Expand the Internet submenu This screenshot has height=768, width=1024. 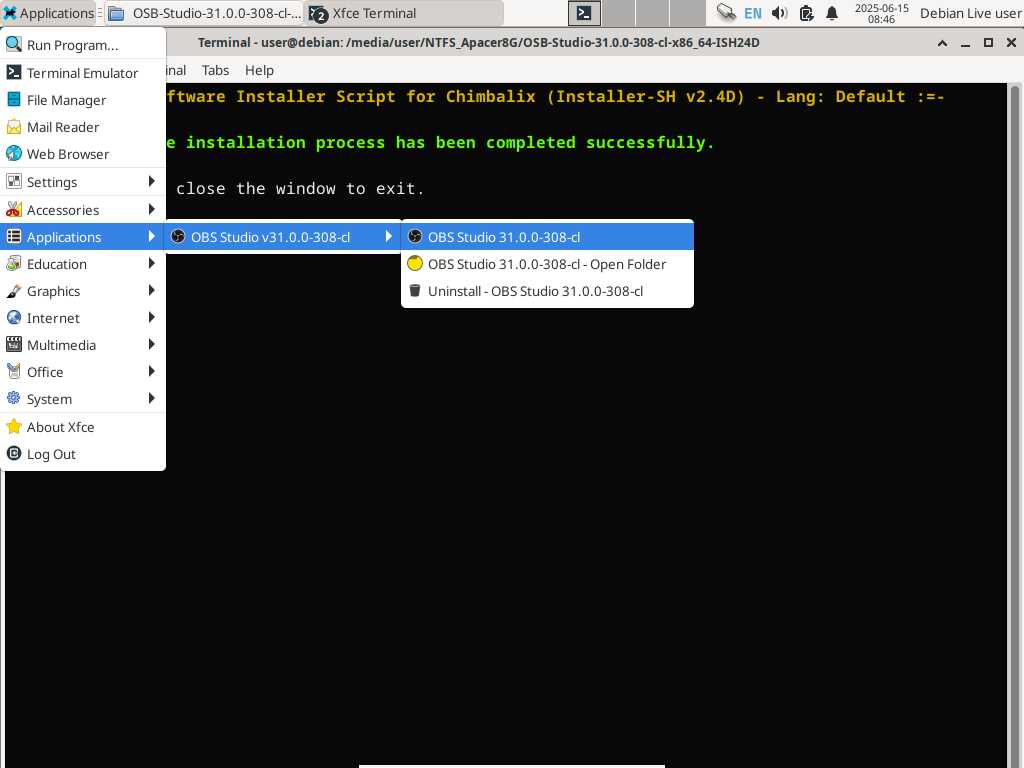[83, 318]
